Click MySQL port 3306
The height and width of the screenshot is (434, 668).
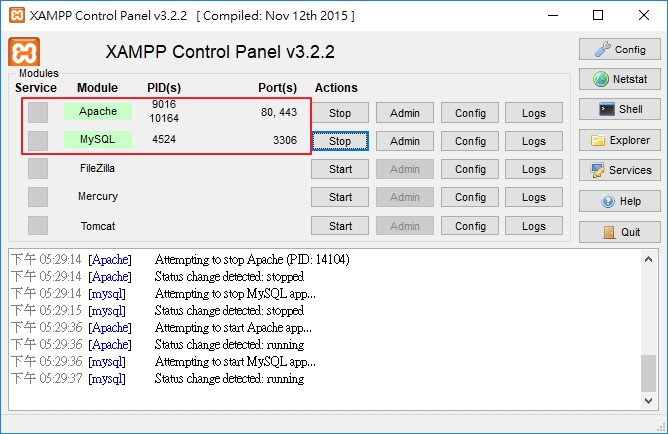click(285, 140)
